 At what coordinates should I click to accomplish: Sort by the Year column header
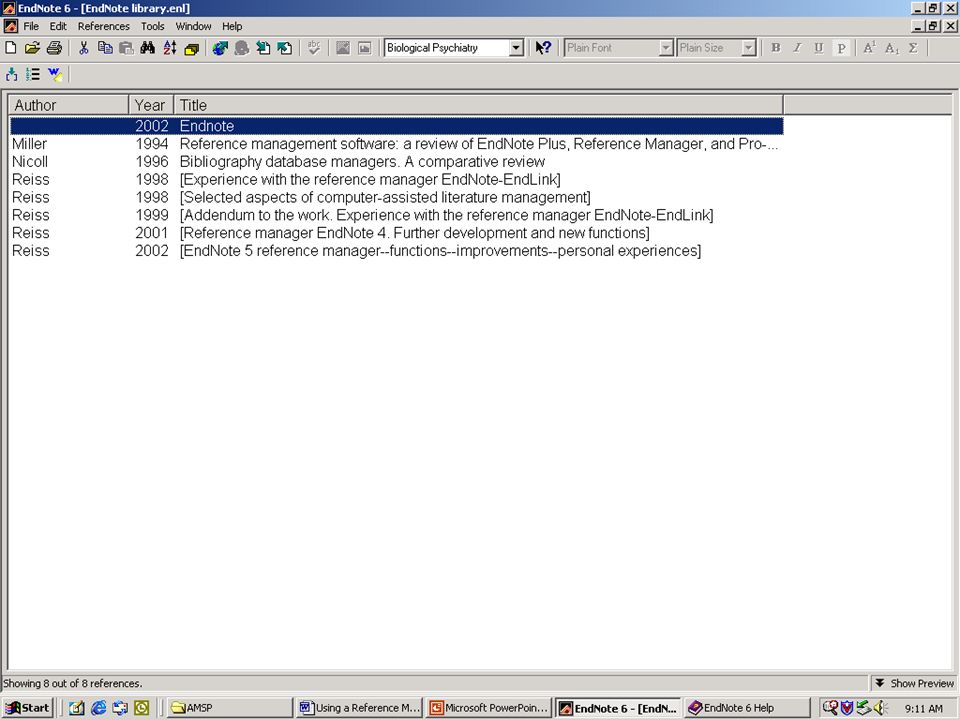tap(151, 105)
